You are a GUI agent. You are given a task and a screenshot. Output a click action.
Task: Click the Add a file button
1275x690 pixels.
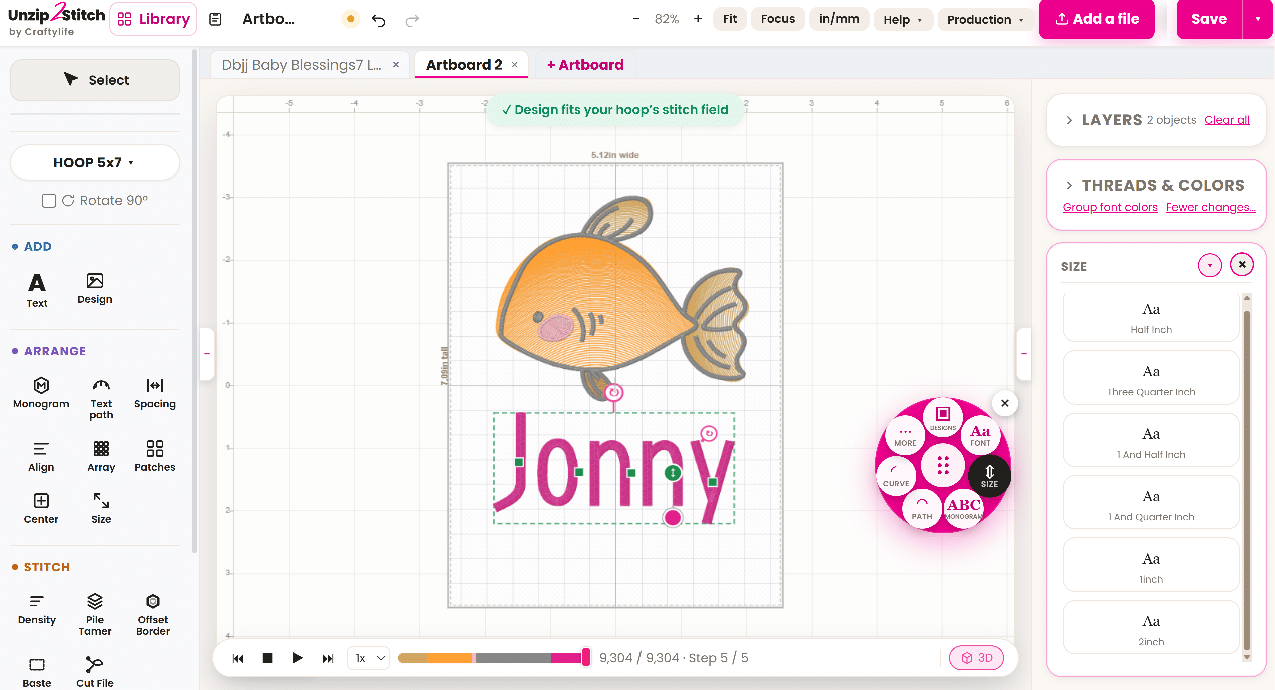point(1097,19)
